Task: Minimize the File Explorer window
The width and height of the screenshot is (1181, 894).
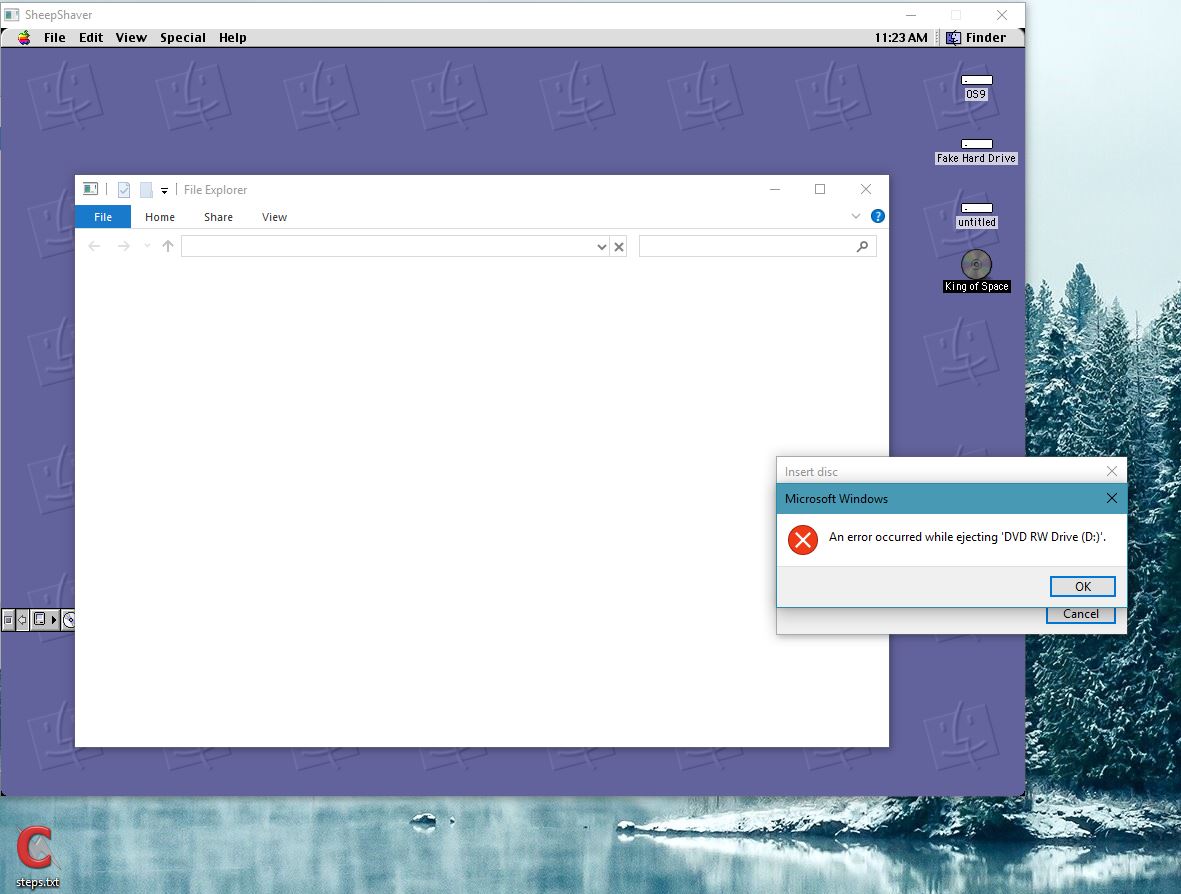Action: click(x=774, y=189)
